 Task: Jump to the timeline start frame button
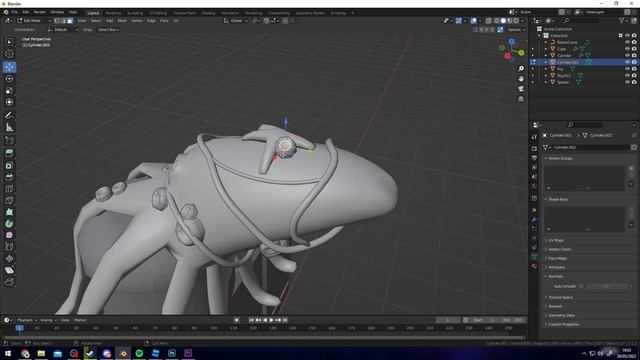pyautogui.click(x=251, y=320)
